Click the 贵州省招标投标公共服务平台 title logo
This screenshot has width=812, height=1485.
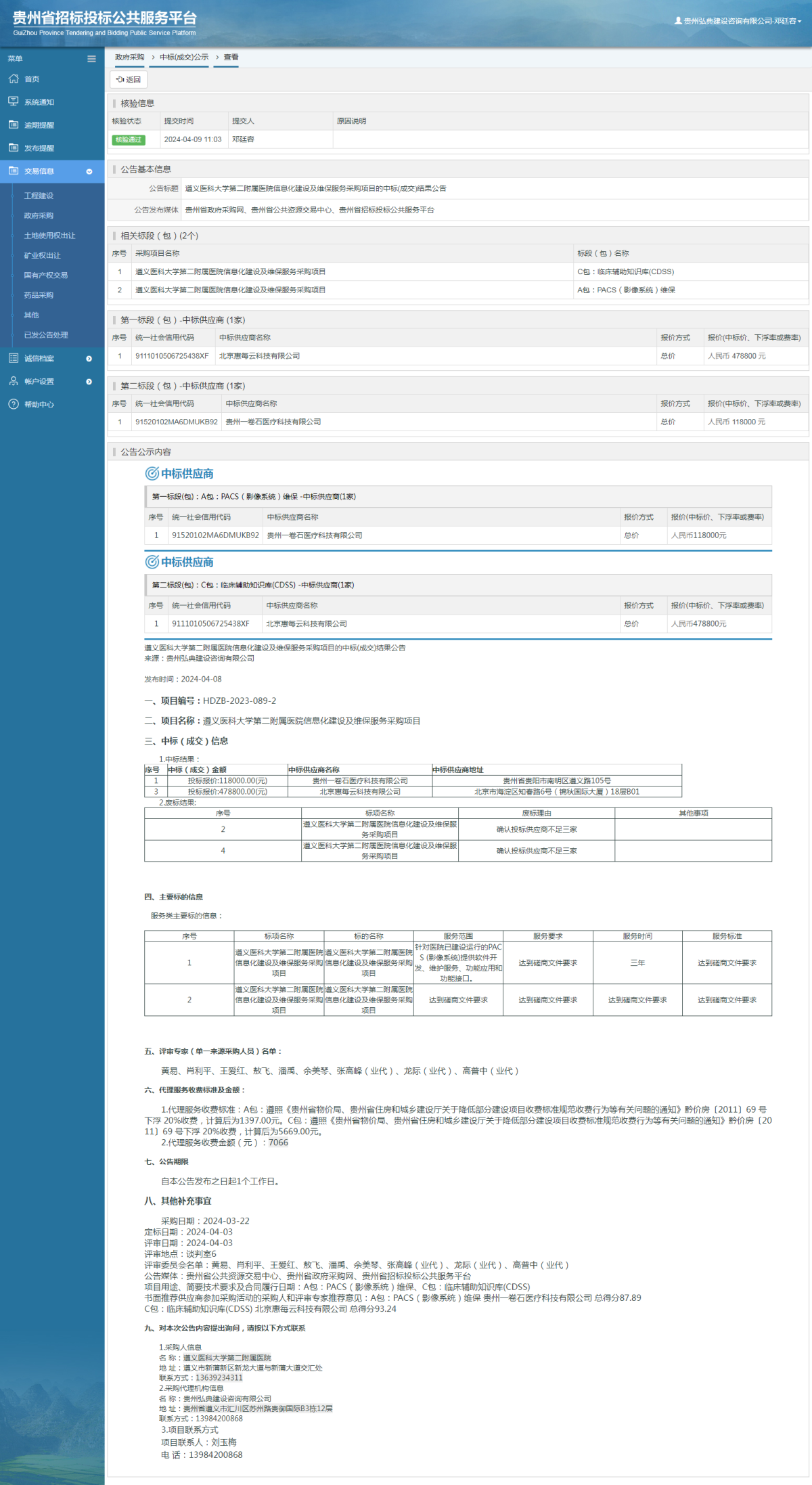(x=105, y=22)
